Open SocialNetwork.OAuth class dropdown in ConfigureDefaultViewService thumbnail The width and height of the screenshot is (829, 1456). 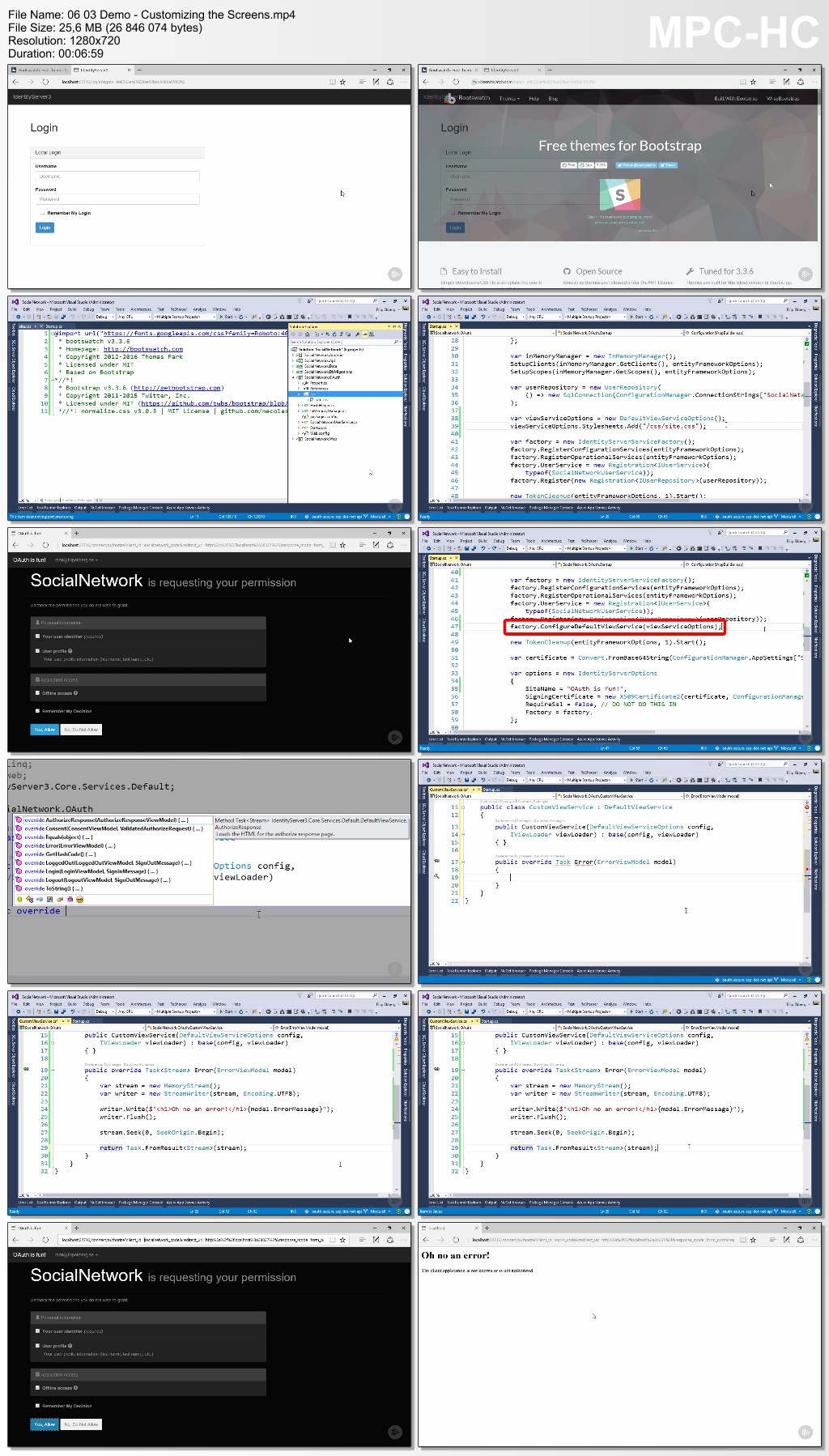pyautogui.click(x=619, y=564)
